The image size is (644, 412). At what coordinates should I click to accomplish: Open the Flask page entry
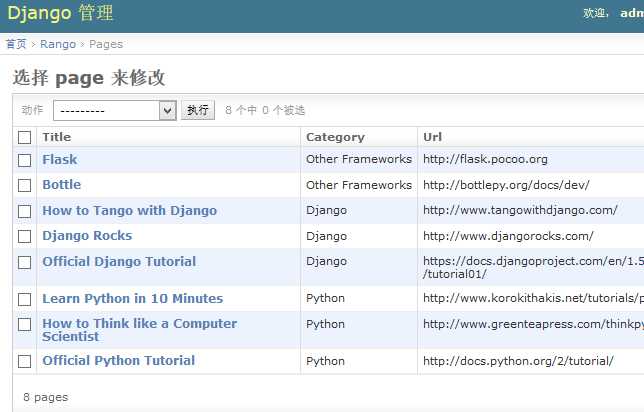tap(60, 159)
